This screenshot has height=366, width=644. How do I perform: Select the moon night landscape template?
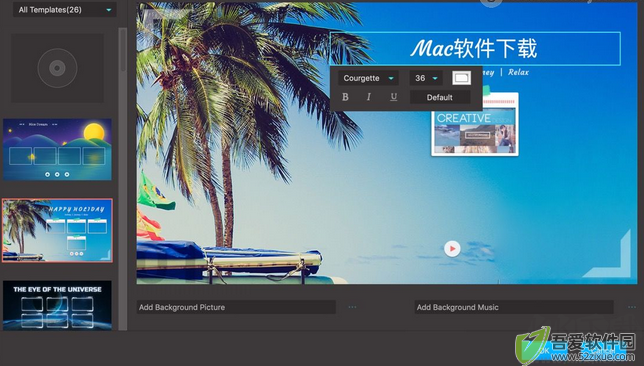(x=57, y=150)
